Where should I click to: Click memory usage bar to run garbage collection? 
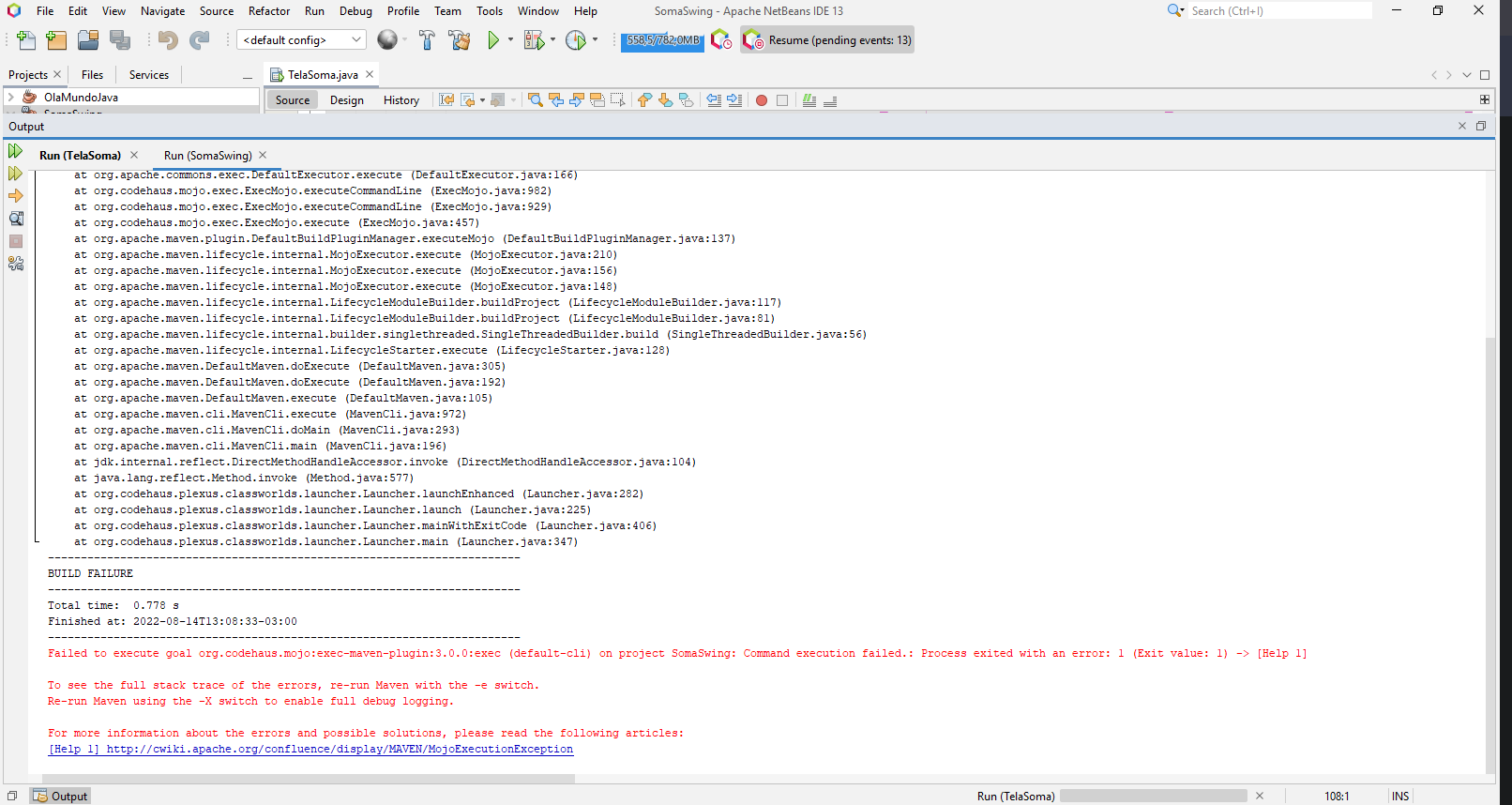662,40
